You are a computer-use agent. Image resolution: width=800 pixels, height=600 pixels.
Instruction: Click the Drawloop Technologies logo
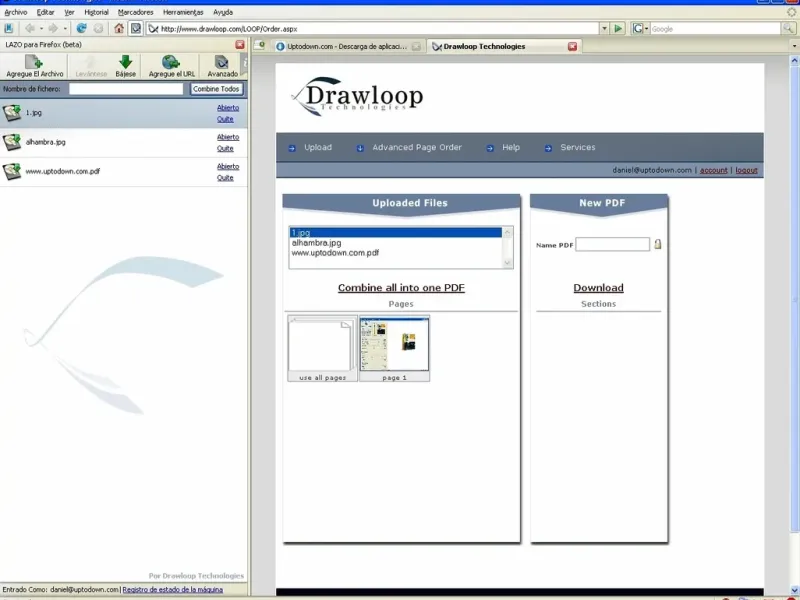357,96
